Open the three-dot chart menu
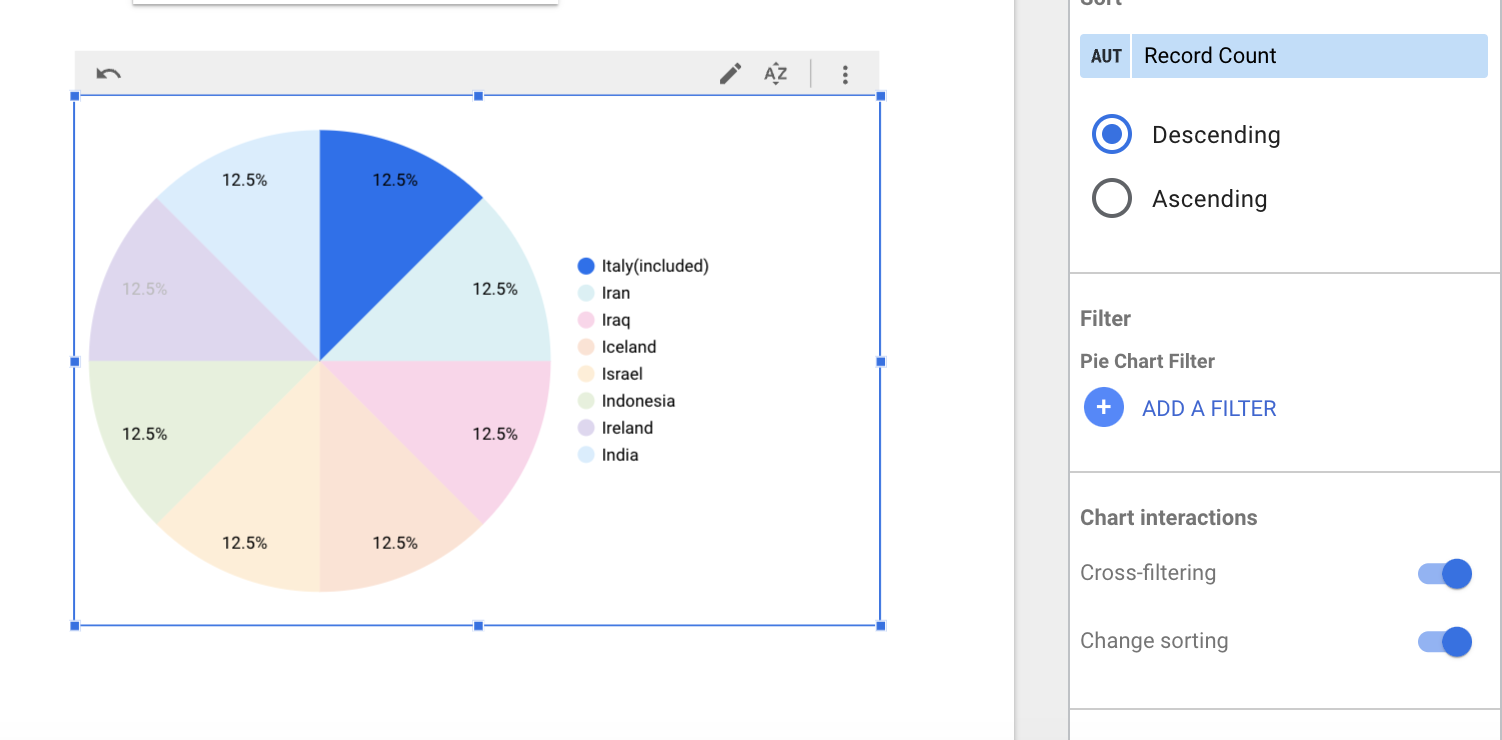 pyautogui.click(x=845, y=74)
